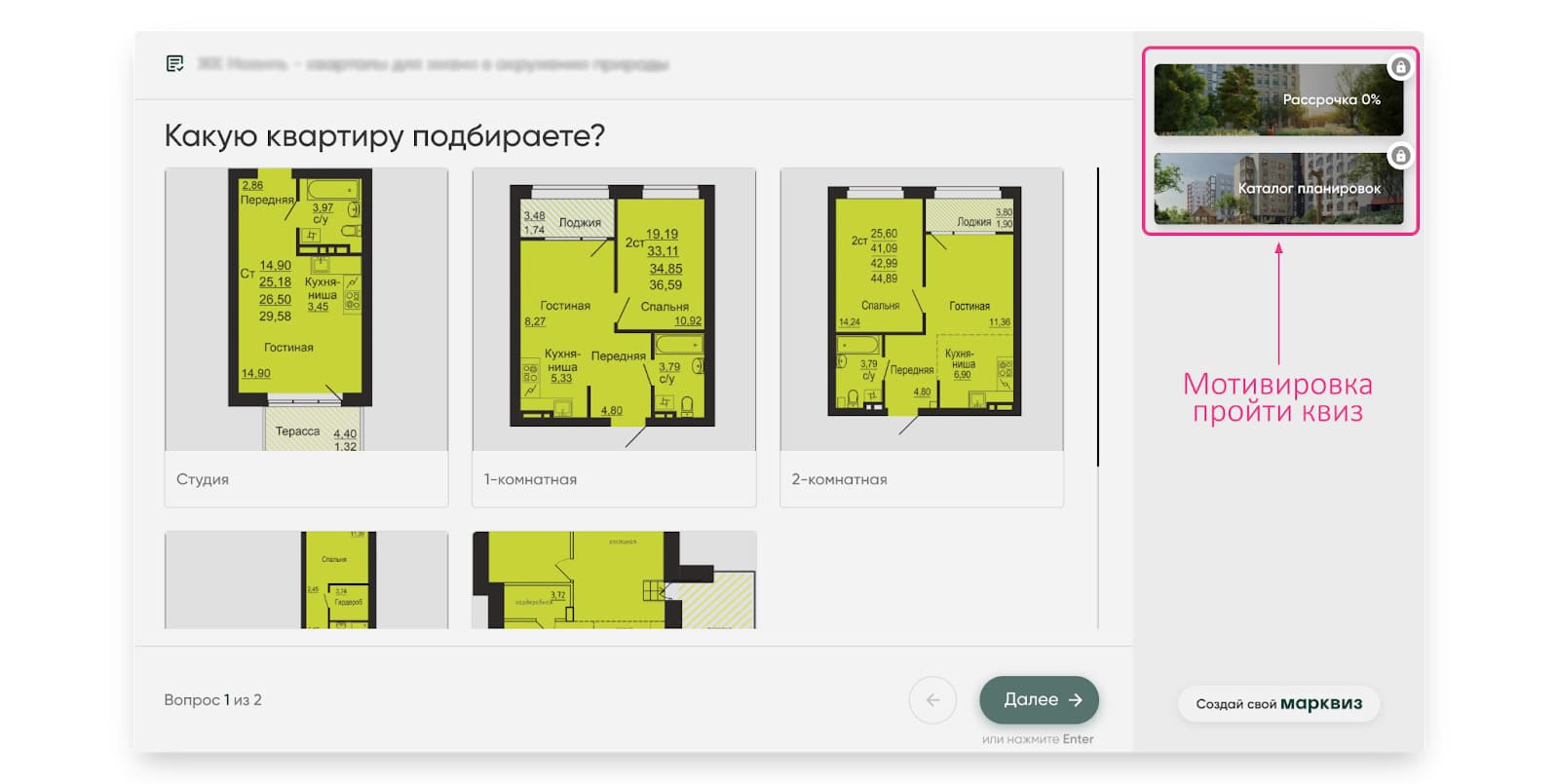Click the quiz form icon in the header
Screen dimensions: 1559x784
(x=174, y=64)
